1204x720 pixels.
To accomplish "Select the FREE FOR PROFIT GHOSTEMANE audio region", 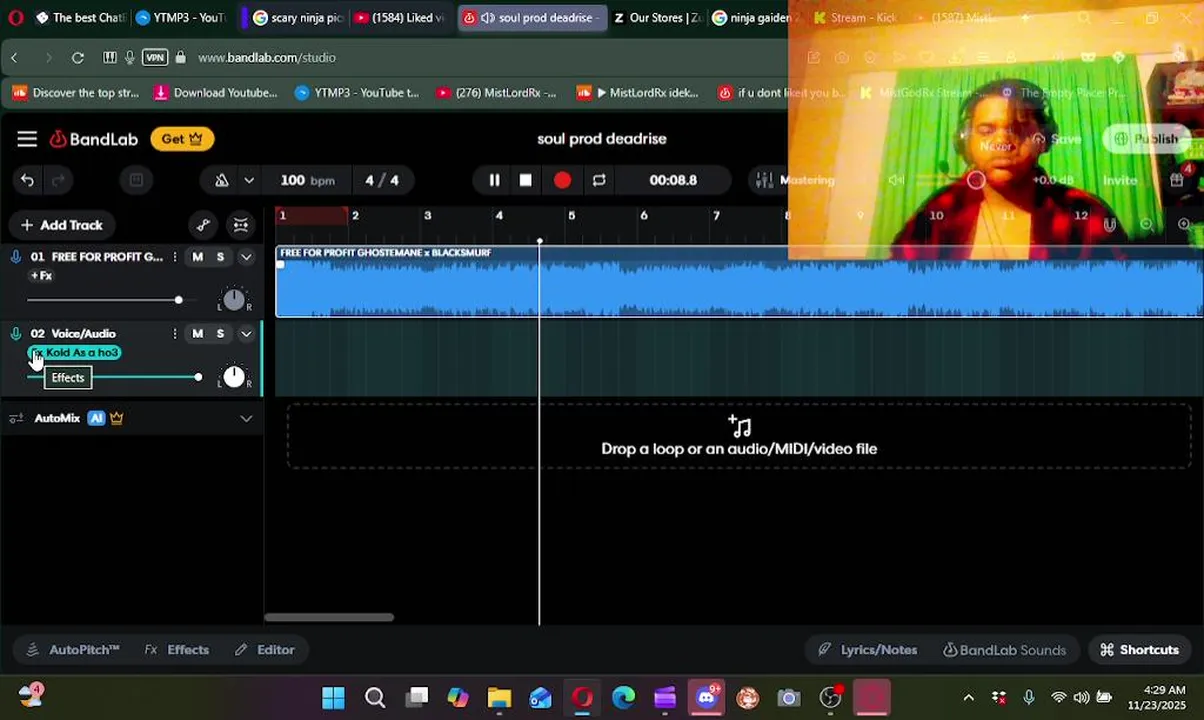I will 739,282.
